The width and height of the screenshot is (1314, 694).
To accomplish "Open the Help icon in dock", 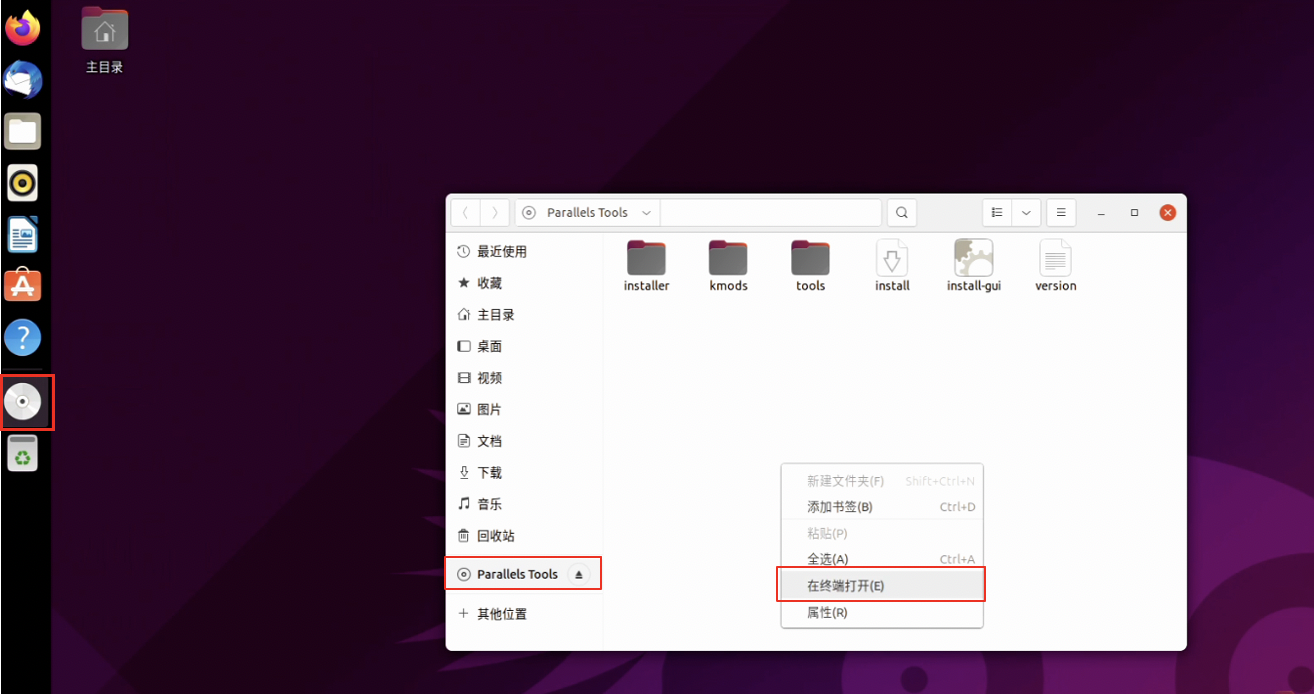I will click(x=22, y=338).
